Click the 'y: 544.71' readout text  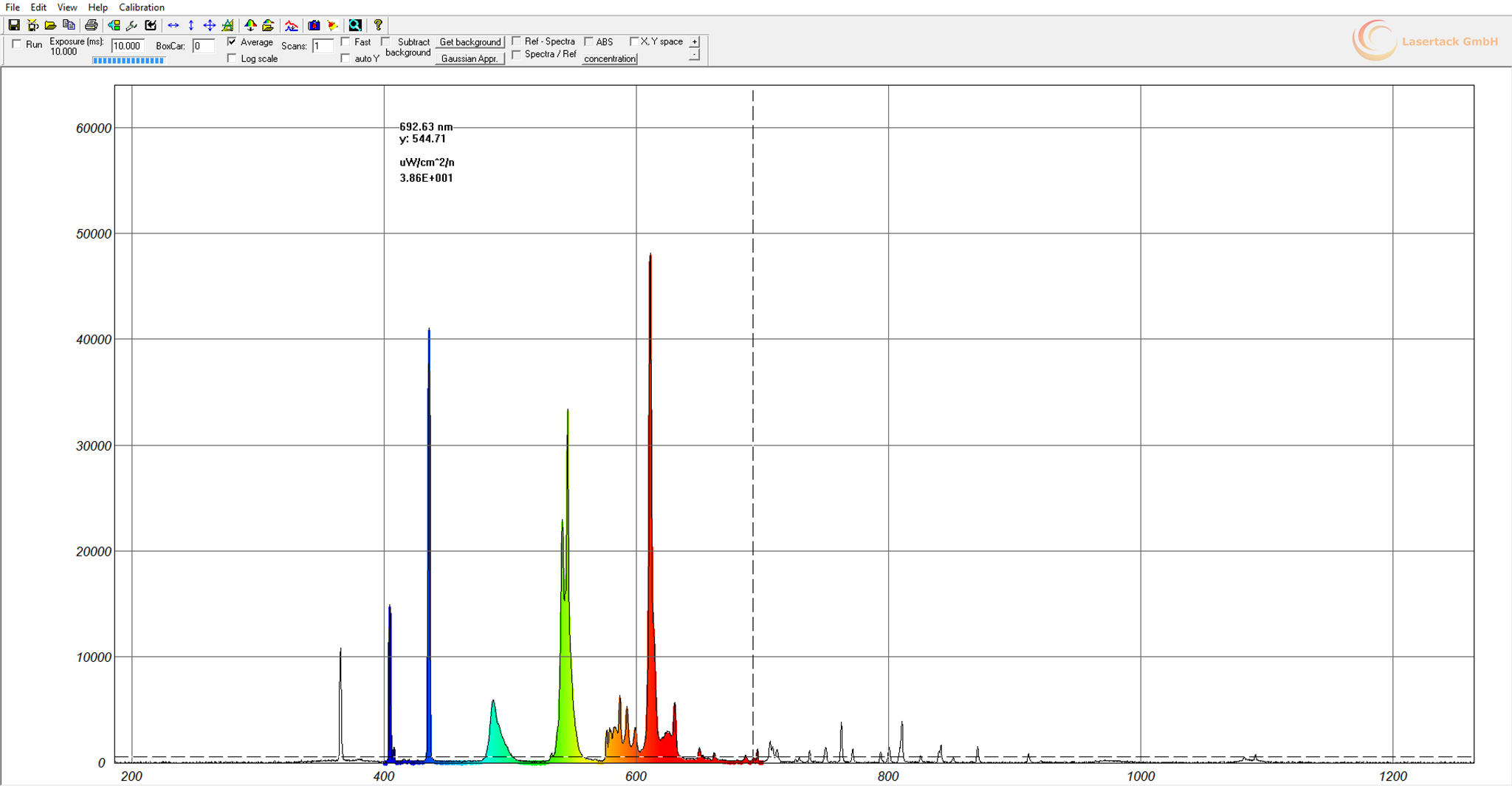422,138
